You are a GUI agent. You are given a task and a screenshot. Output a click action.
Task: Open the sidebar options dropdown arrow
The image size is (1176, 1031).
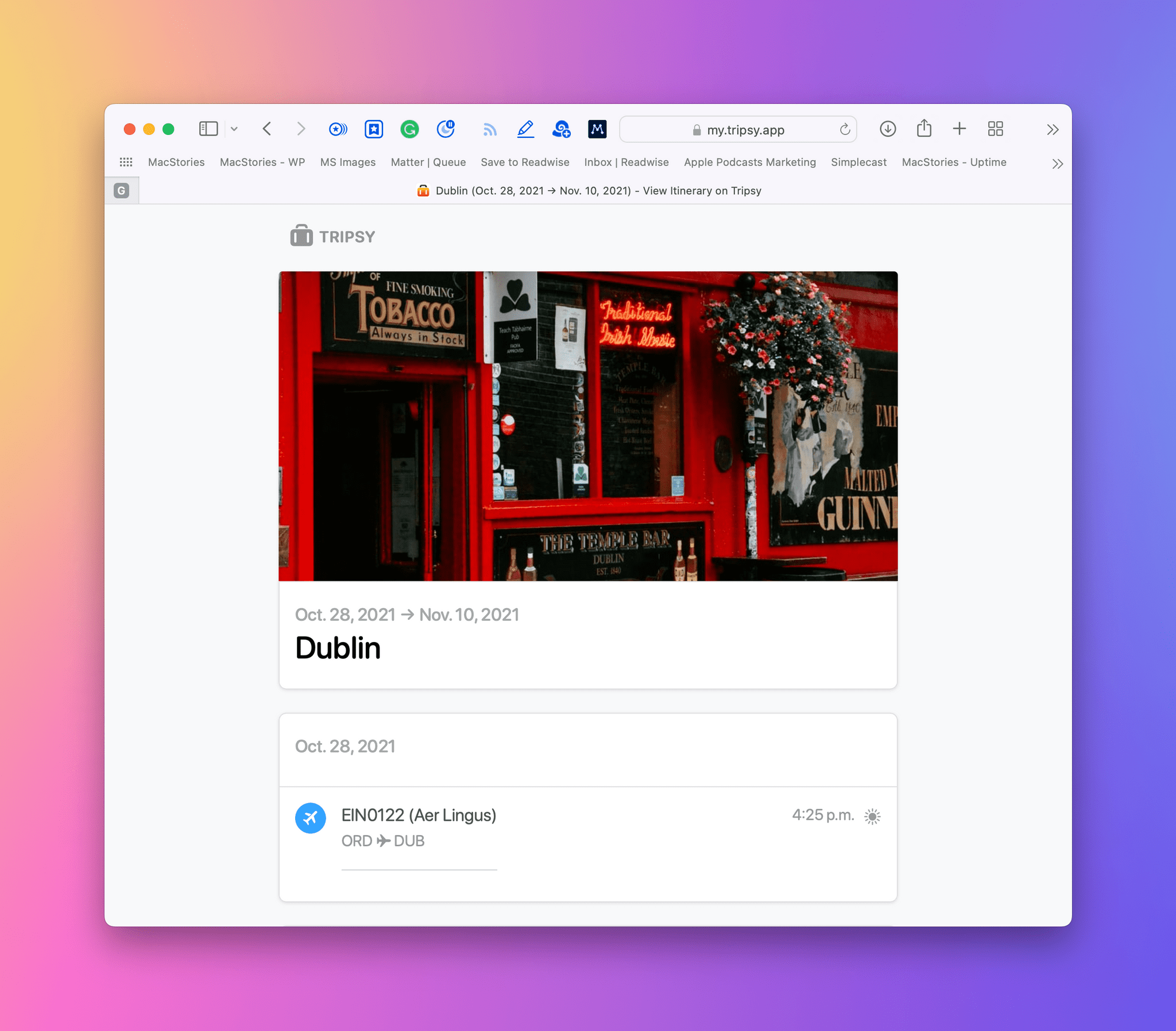[234, 129]
